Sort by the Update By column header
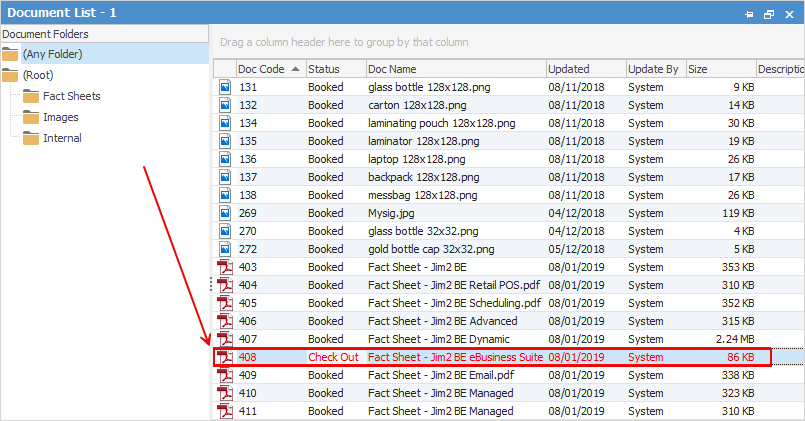 coord(656,69)
